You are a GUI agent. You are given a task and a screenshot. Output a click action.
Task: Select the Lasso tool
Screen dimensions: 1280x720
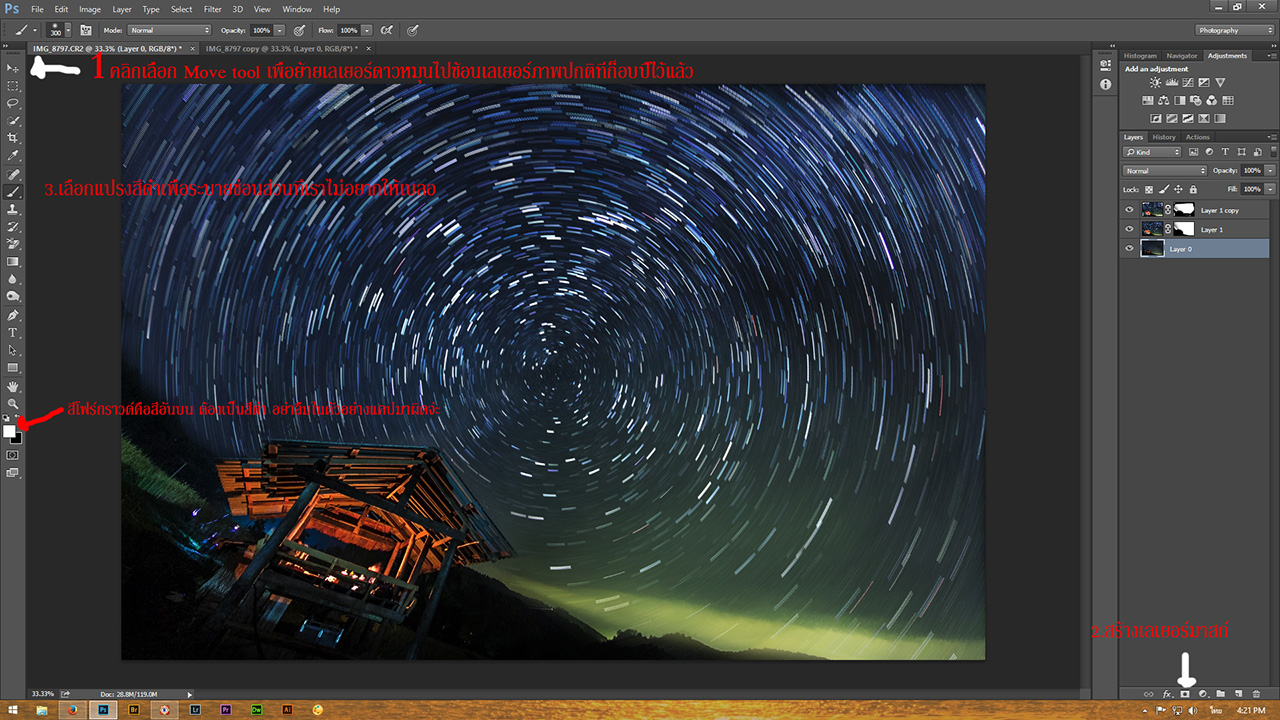pyautogui.click(x=13, y=103)
